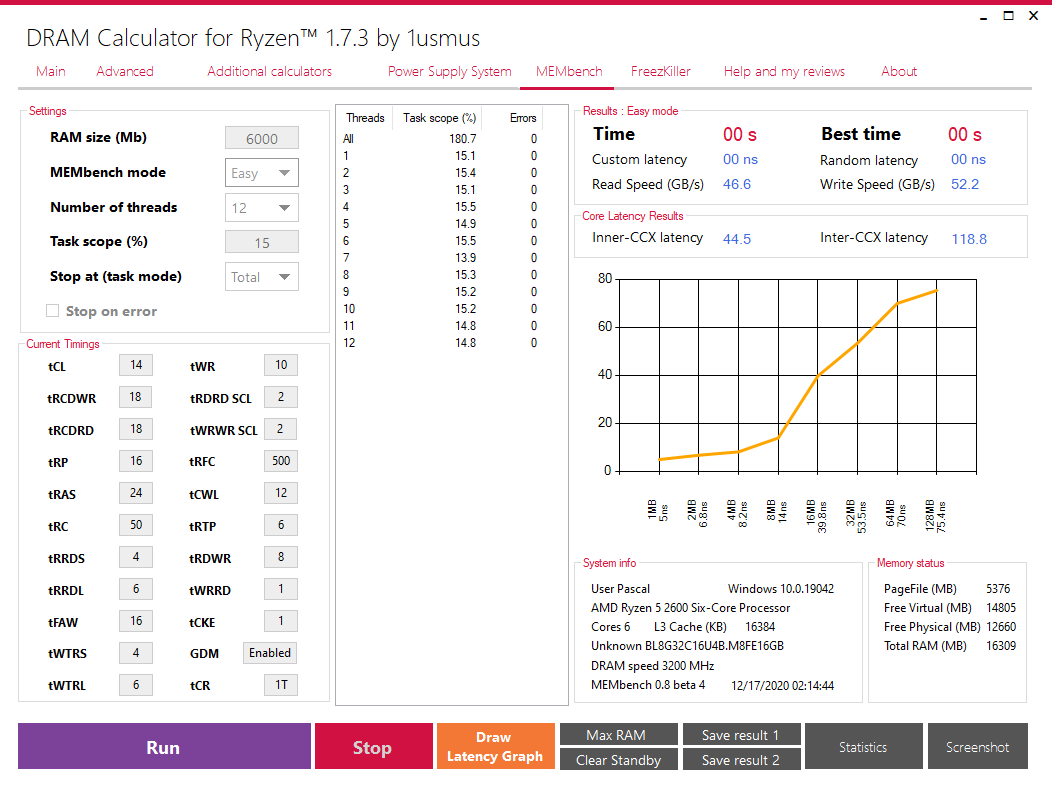Click the tWR value field
The image size is (1052, 791).
pyautogui.click(x=281, y=365)
